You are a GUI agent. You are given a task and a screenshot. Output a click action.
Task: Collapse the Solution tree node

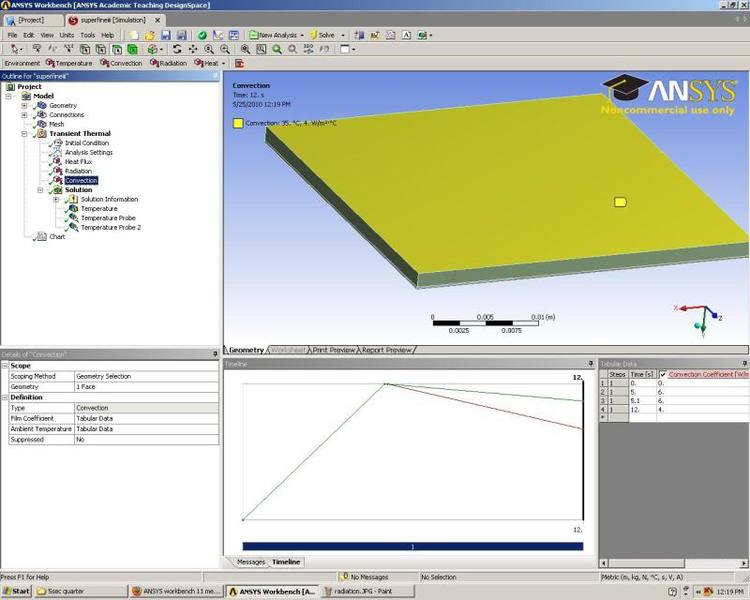click(x=40, y=190)
